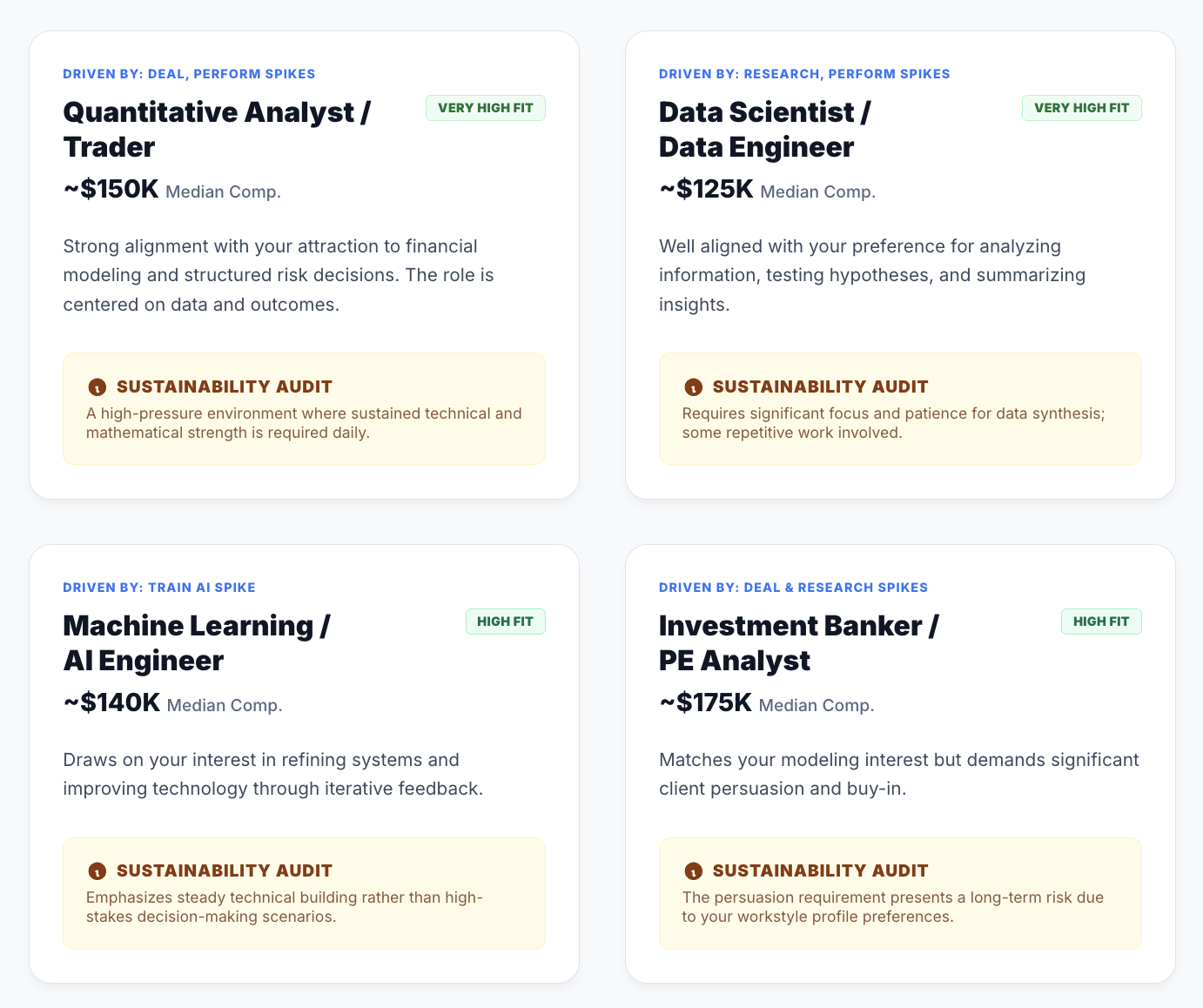Open the Machine Learning / AI Engineer role

coord(195,642)
